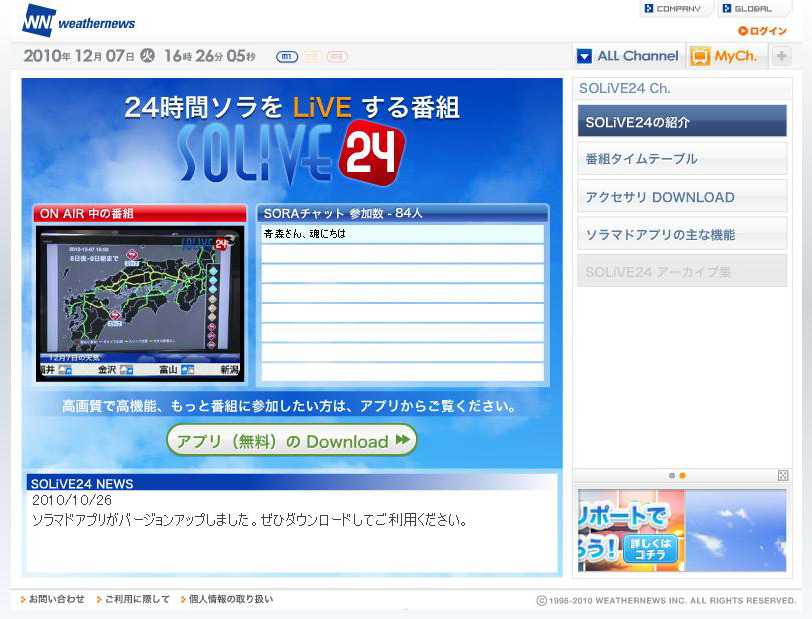812x619 pixels.
Task: Select the gray banner pagination dot
Action: coord(672,476)
